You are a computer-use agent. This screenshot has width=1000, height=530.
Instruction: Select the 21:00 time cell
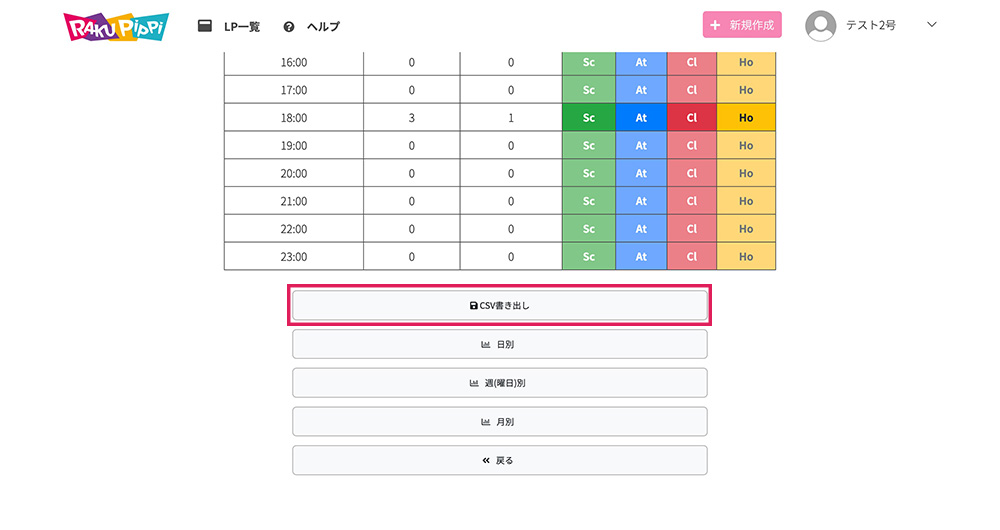[x=294, y=201]
